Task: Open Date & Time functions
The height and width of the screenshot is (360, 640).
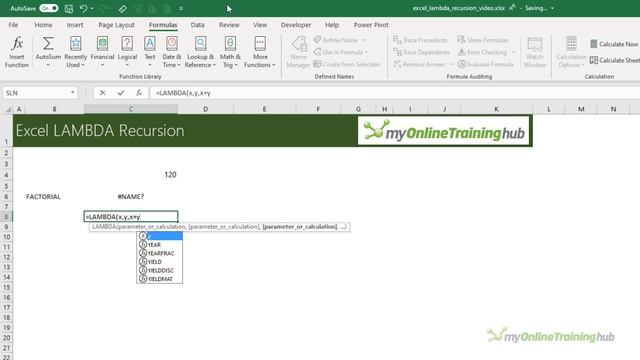Action: pos(172,51)
